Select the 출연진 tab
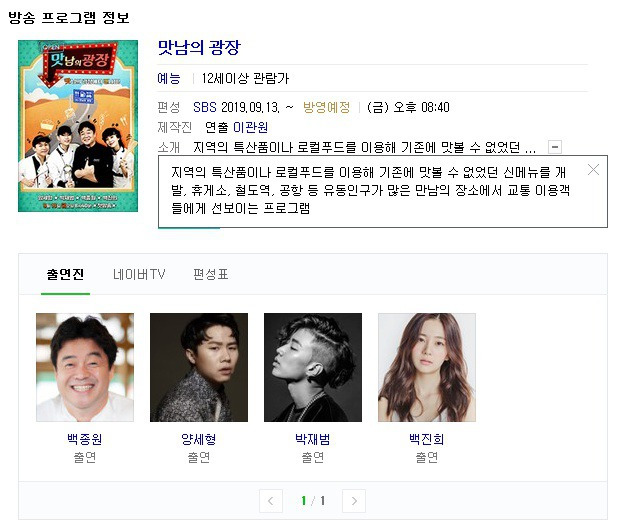This screenshot has width=627, height=524. click(x=65, y=274)
